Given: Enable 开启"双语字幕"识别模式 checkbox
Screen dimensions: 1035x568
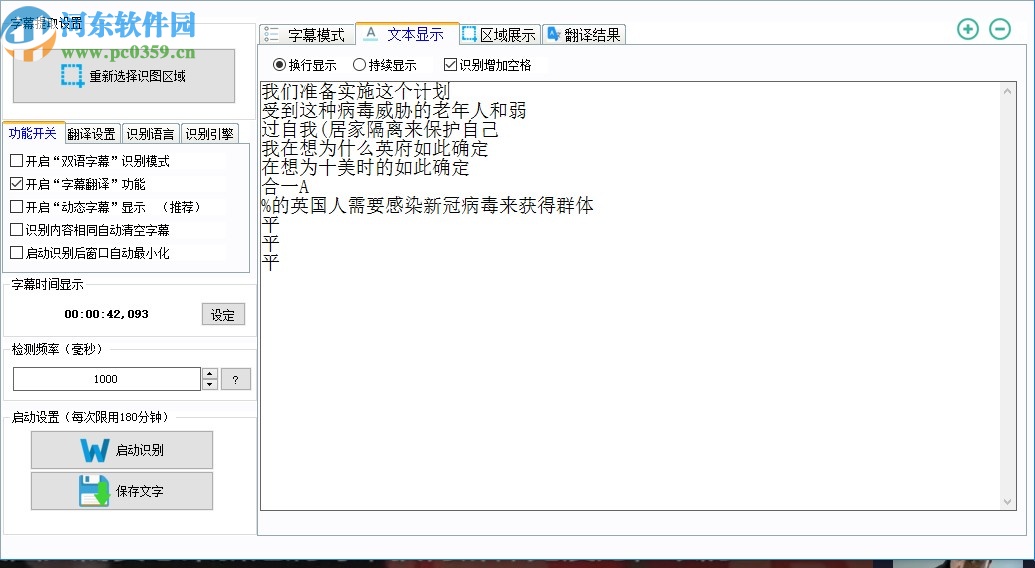Looking at the screenshot, I should [17, 160].
